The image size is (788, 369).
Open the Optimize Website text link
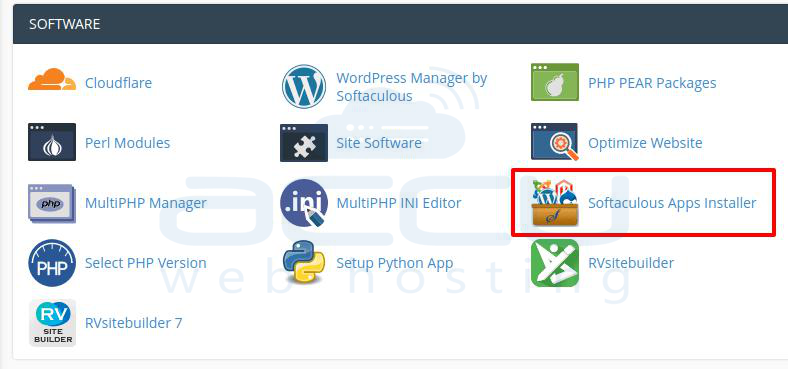(x=645, y=143)
